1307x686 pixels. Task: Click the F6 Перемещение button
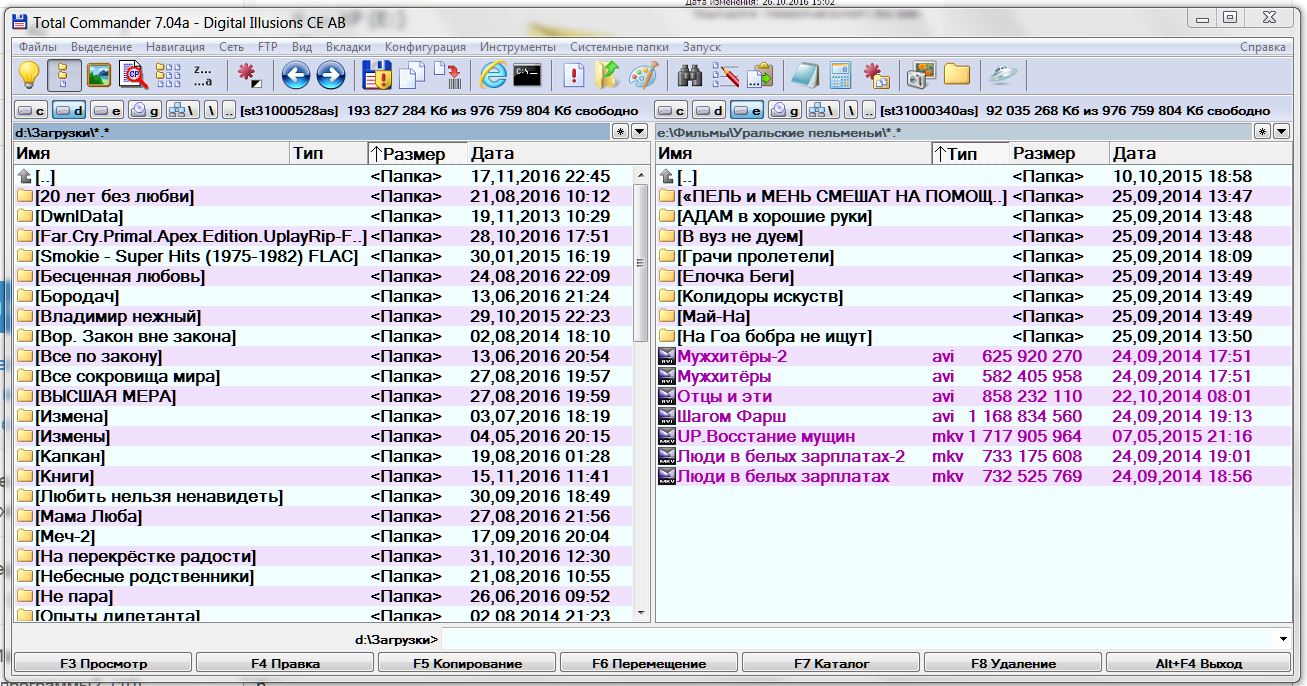[649, 663]
